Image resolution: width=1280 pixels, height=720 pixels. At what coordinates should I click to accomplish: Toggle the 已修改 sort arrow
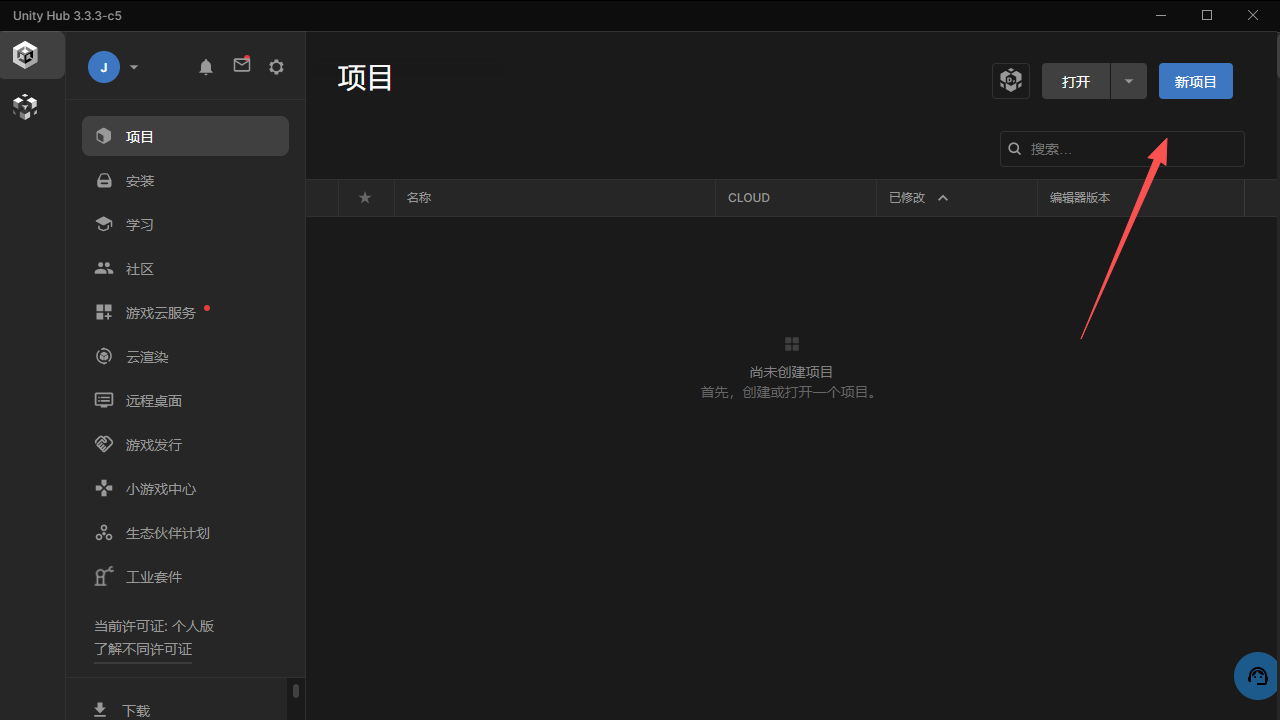[943, 198]
